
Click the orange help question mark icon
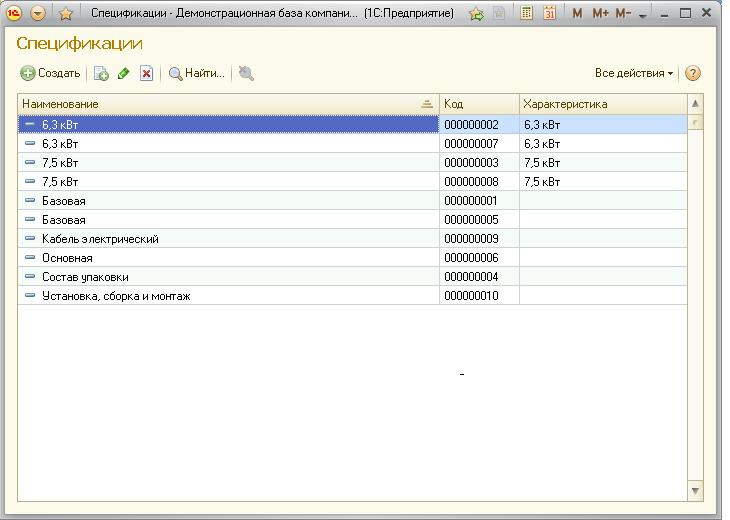point(692,74)
